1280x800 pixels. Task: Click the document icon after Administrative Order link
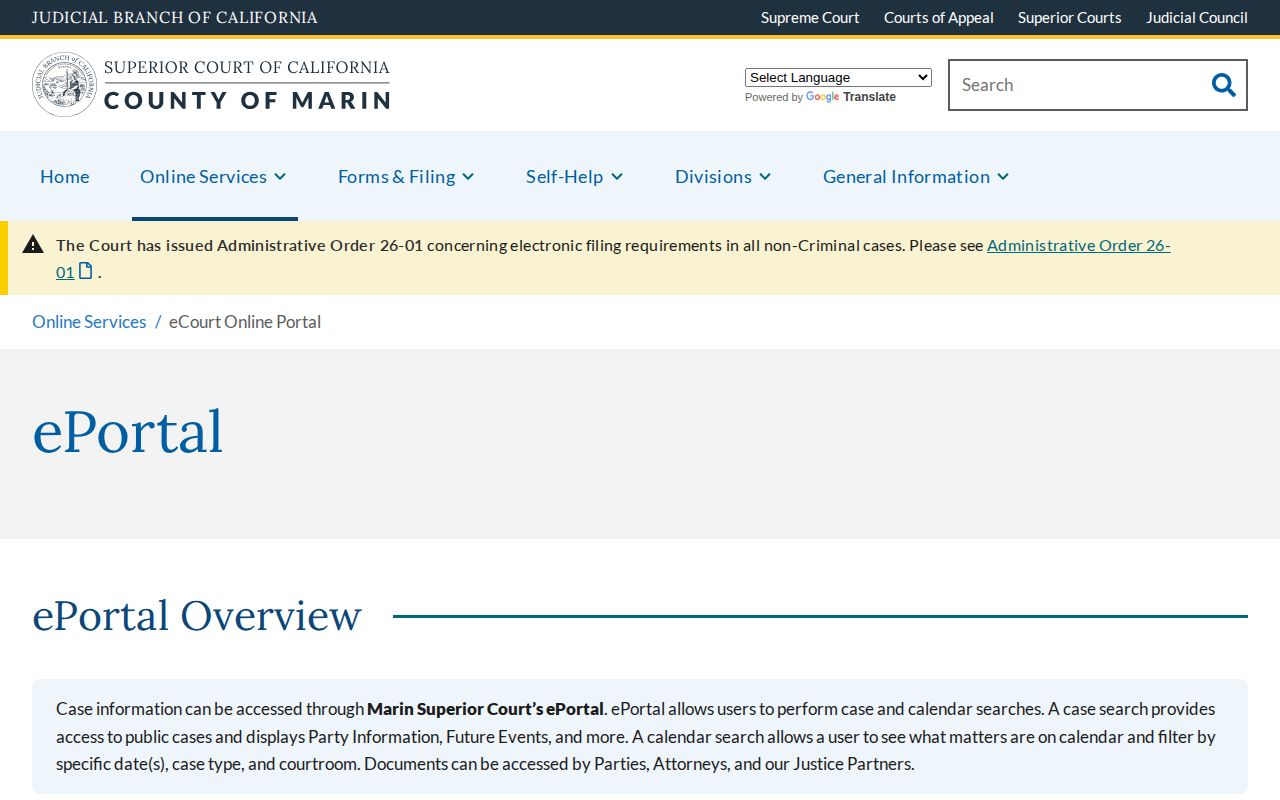coord(86,271)
